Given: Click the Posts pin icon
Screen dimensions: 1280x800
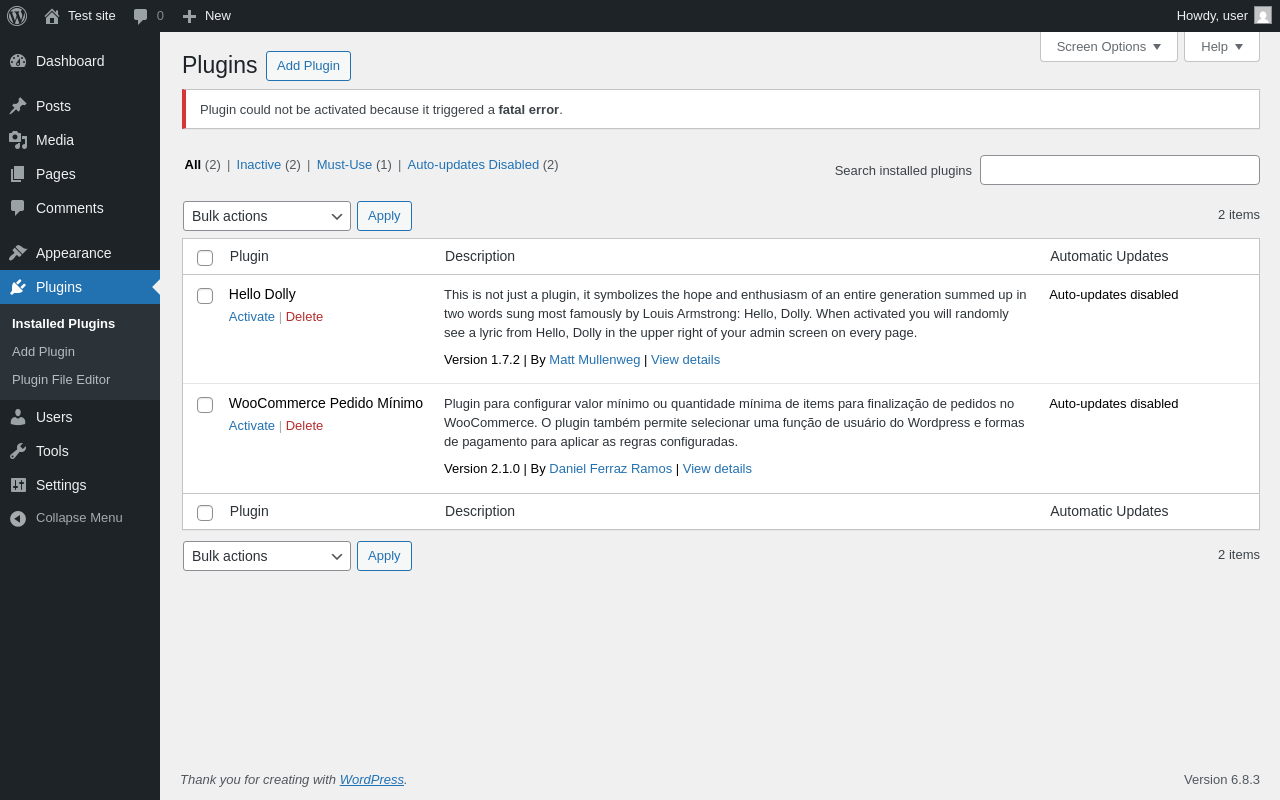Looking at the screenshot, I should (x=18, y=106).
